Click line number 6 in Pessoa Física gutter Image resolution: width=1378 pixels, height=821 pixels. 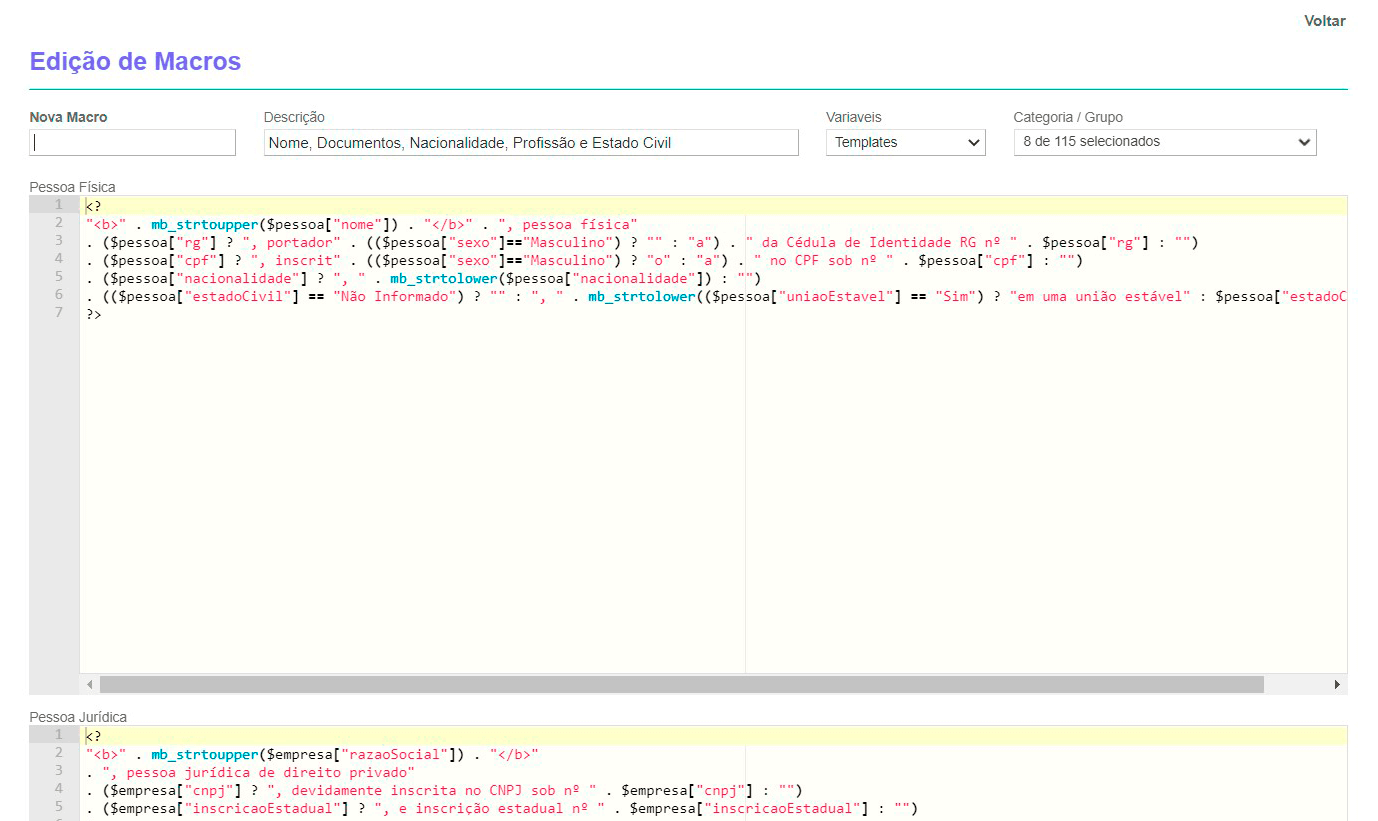59,295
